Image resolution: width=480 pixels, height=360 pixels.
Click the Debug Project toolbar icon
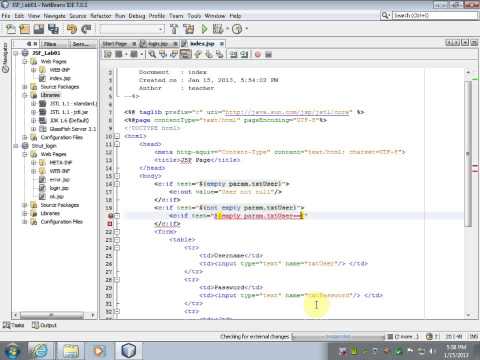218,29
